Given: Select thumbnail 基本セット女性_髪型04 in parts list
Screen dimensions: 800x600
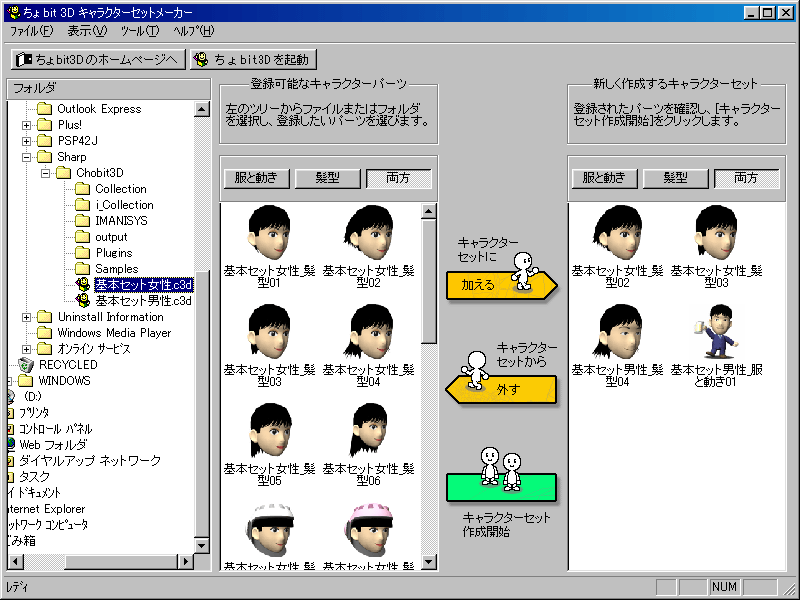Looking at the screenshot, I should click(x=368, y=346).
